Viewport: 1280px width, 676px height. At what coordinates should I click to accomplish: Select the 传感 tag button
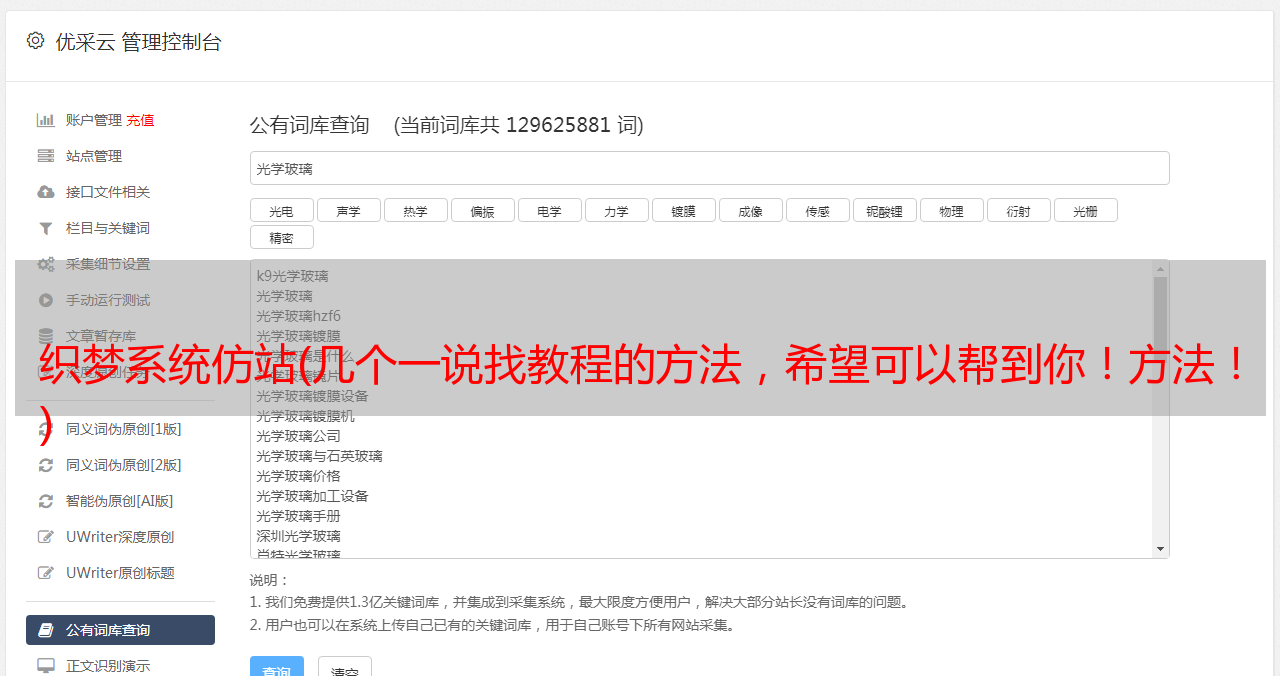point(817,210)
